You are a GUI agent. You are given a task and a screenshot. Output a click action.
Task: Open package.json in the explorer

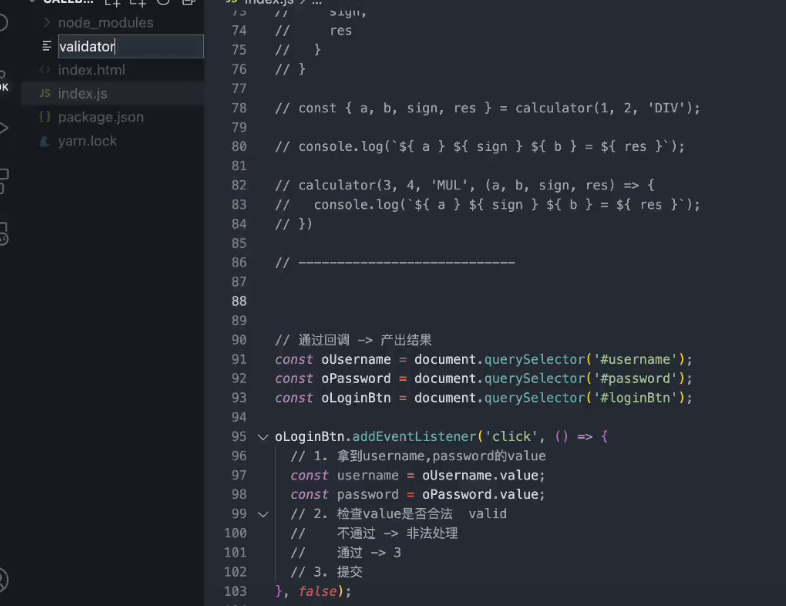[101, 117]
